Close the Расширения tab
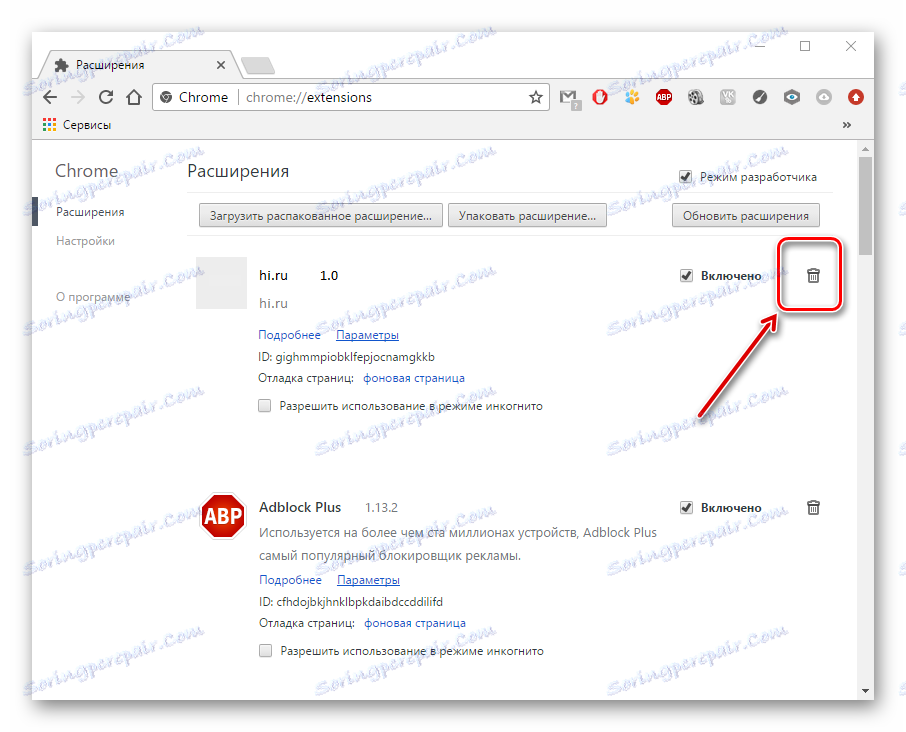 221,65
